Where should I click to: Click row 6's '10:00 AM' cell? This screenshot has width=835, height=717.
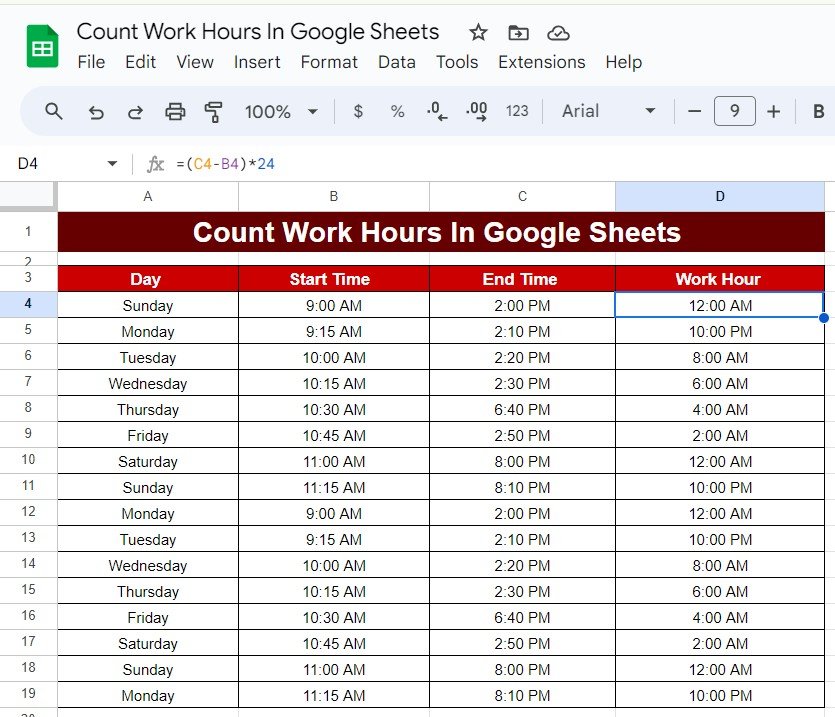pyautogui.click(x=333, y=357)
